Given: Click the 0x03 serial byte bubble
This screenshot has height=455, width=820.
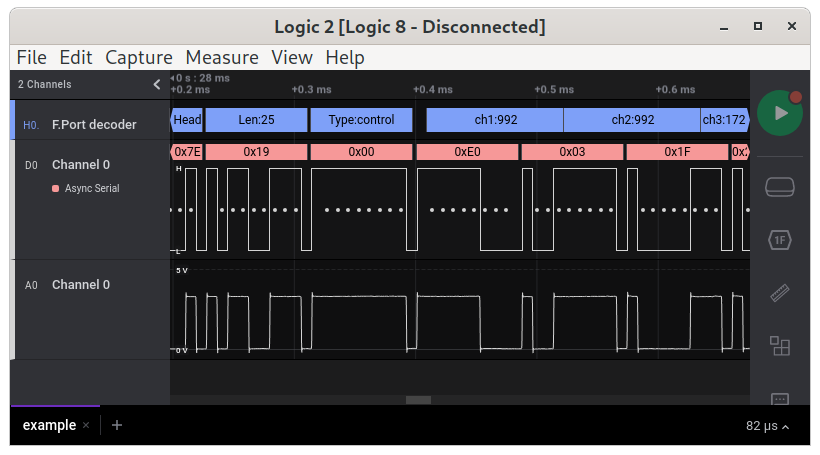Looking at the screenshot, I should (x=572, y=152).
